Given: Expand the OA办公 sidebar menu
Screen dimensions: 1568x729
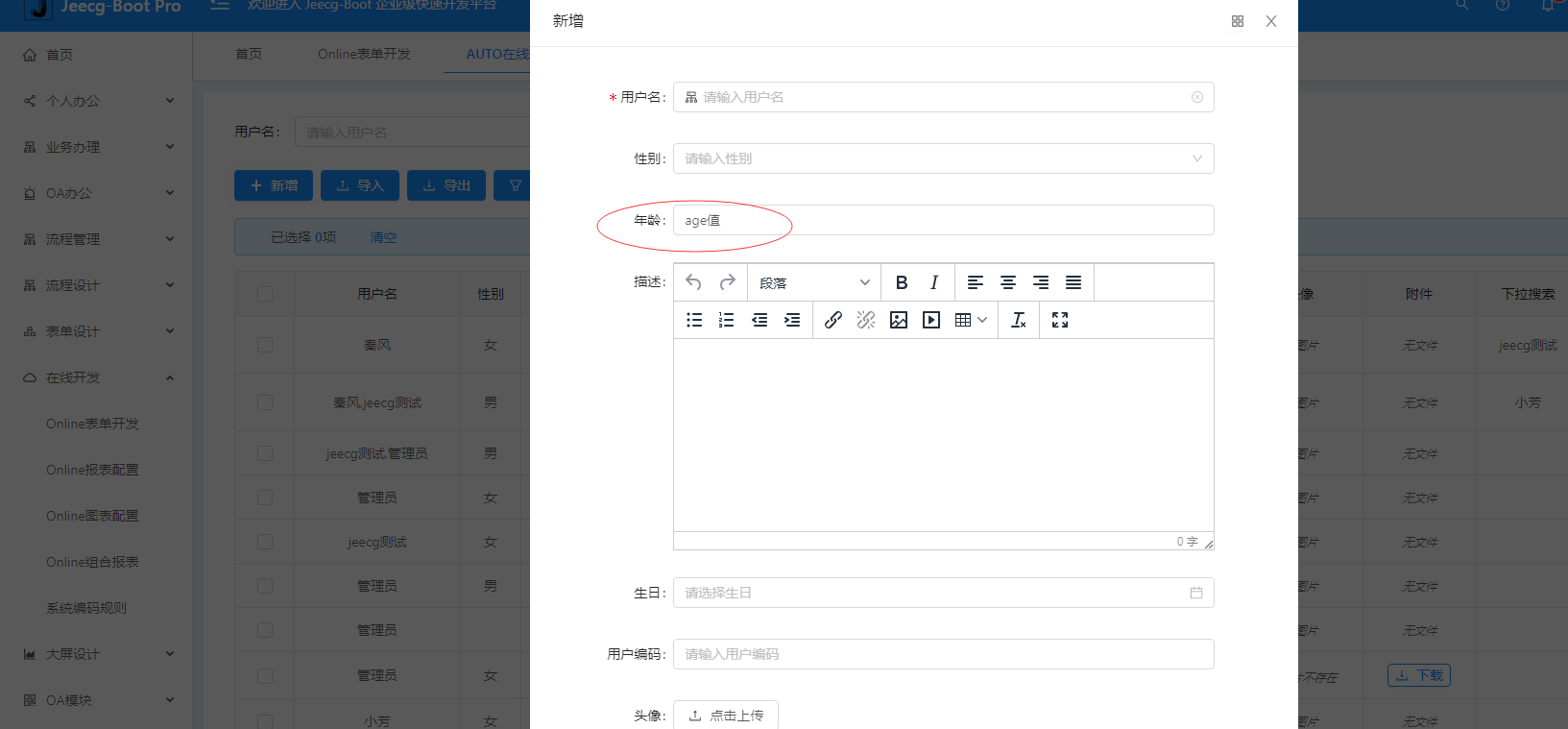Looking at the screenshot, I should point(96,193).
